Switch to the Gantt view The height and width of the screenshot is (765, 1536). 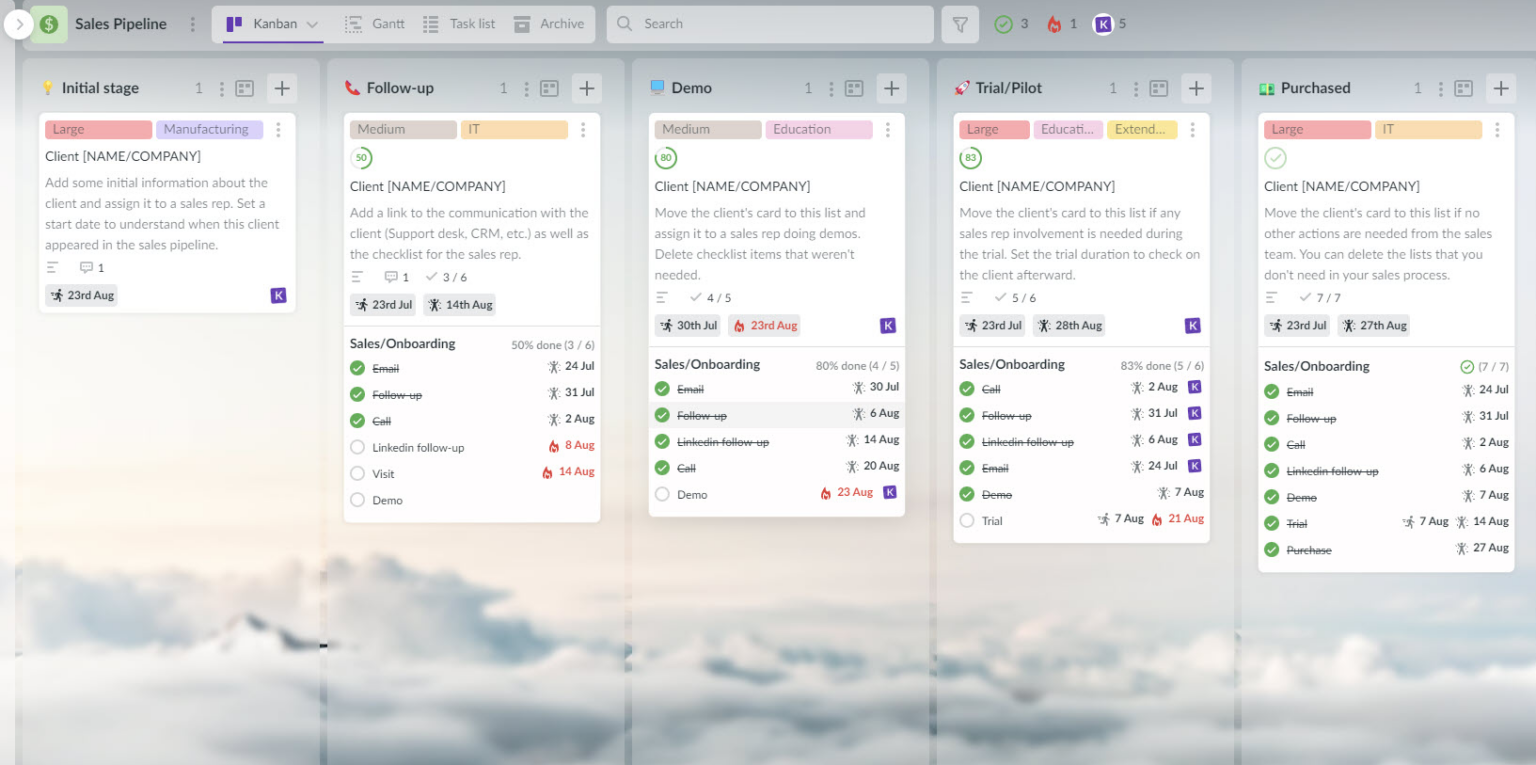pos(375,24)
